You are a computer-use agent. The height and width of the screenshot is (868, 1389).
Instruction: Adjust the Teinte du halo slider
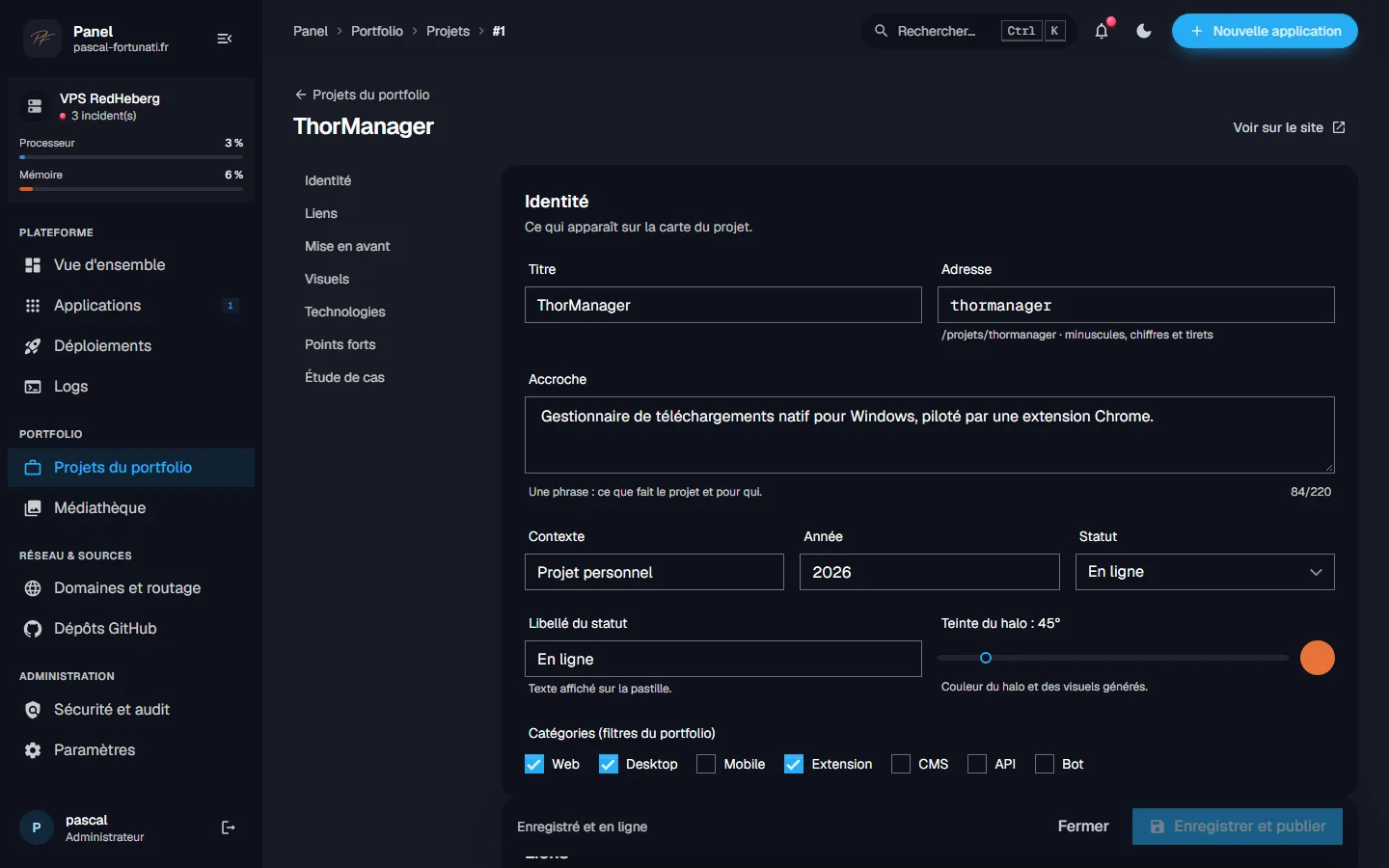(x=1113, y=658)
